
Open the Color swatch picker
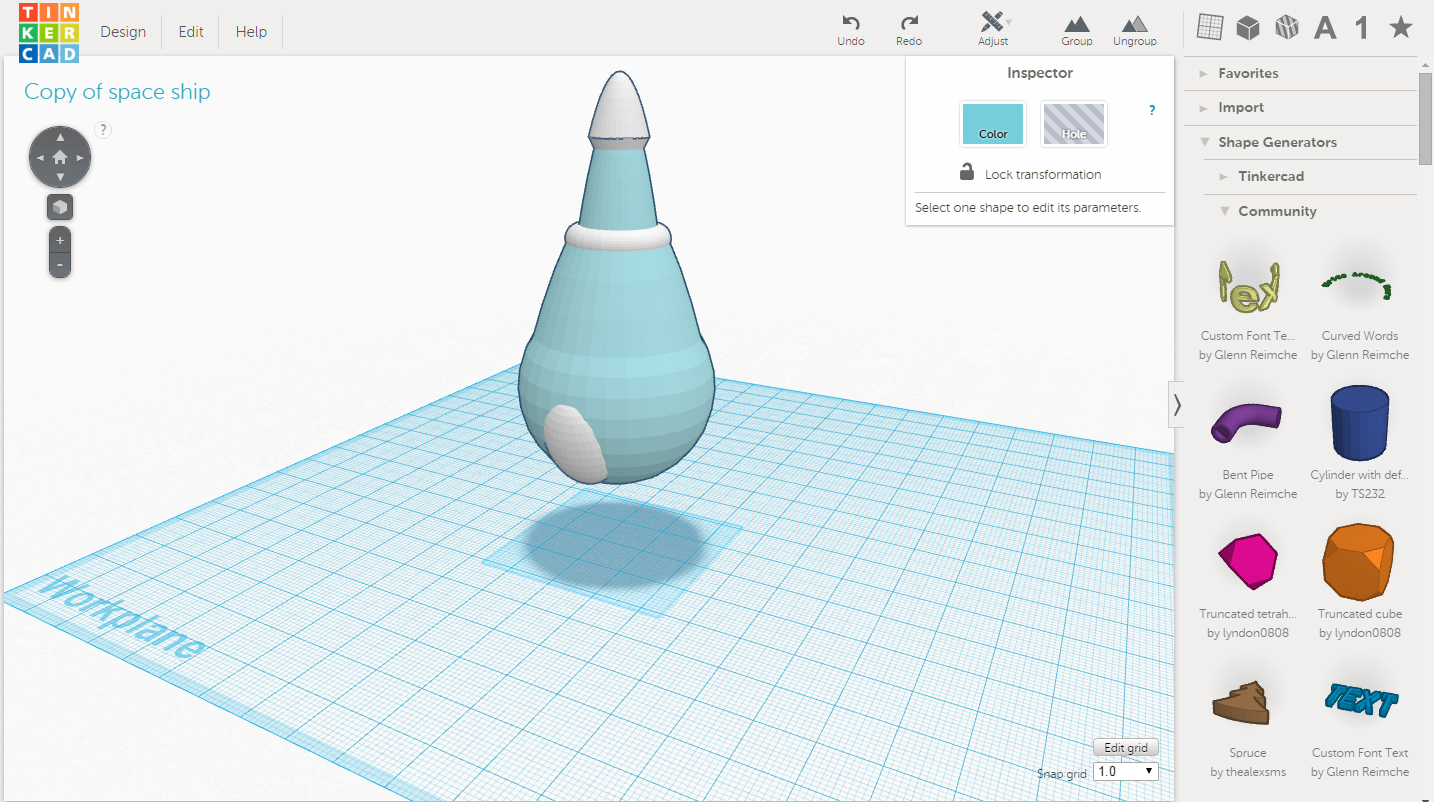[993, 124]
